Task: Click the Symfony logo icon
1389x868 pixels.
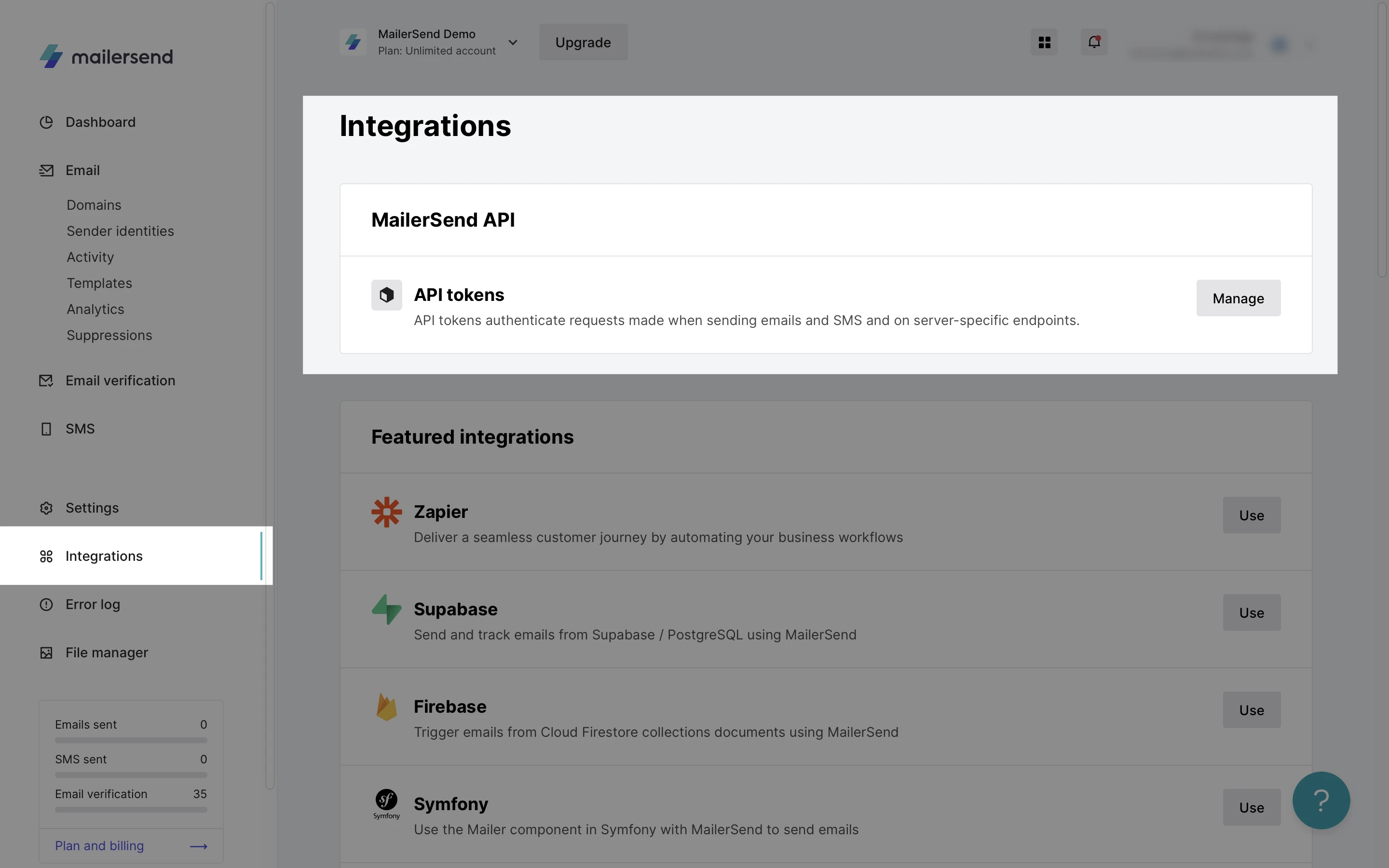Action: (387, 804)
